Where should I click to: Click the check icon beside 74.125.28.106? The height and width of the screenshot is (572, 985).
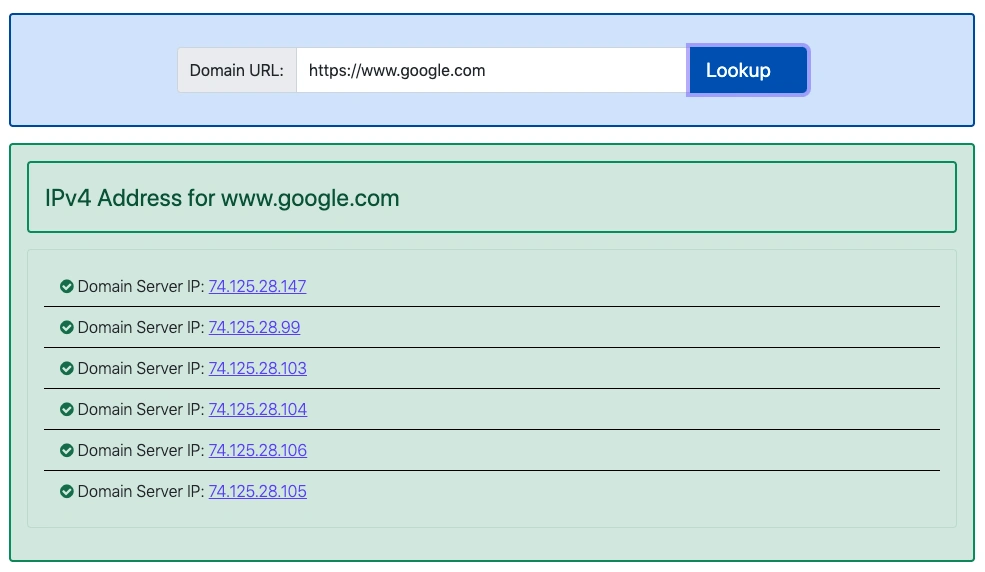pos(67,451)
